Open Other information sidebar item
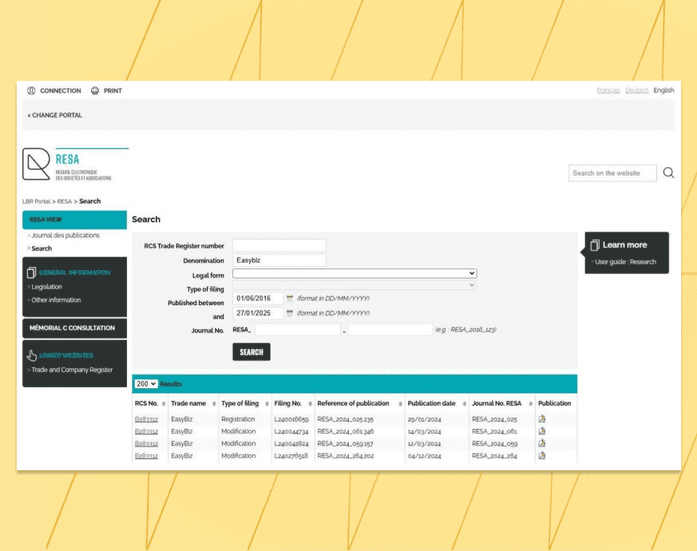The height and width of the screenshot is (551, 697). click(x=56, y=300)
